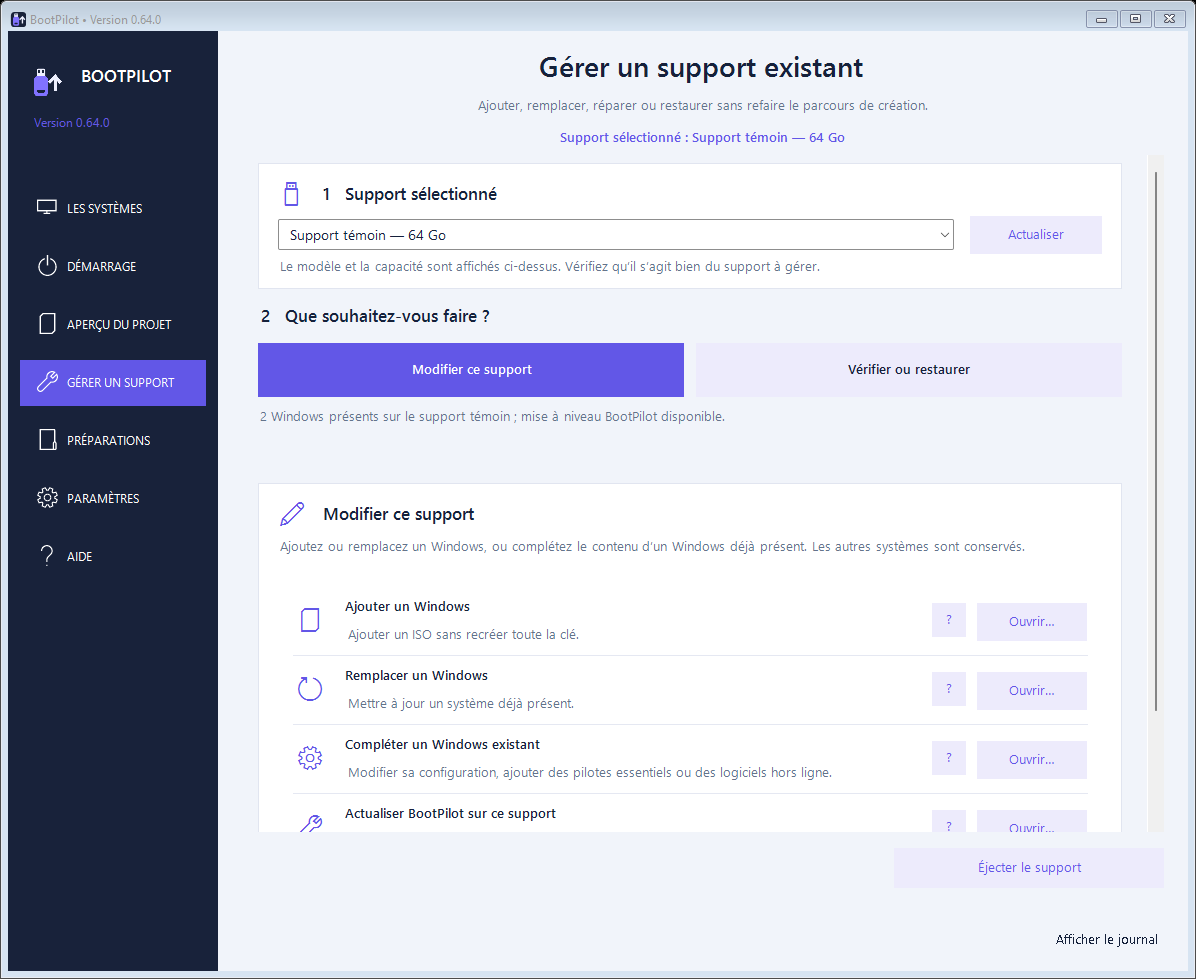Click Ouvrir... for Ajouter un Windows
The image size is (1196, 979).
click(1031, 621)
